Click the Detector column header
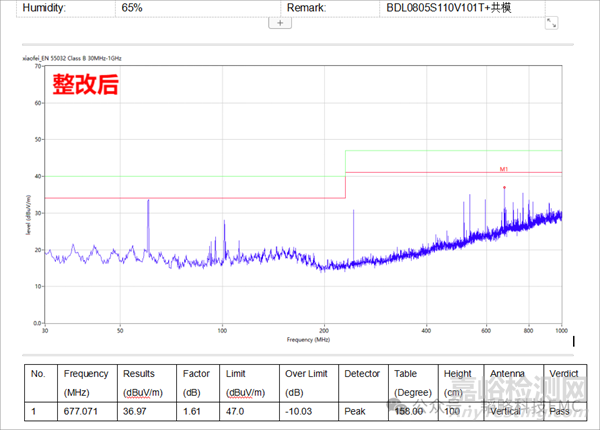 [x=362, y=373]
